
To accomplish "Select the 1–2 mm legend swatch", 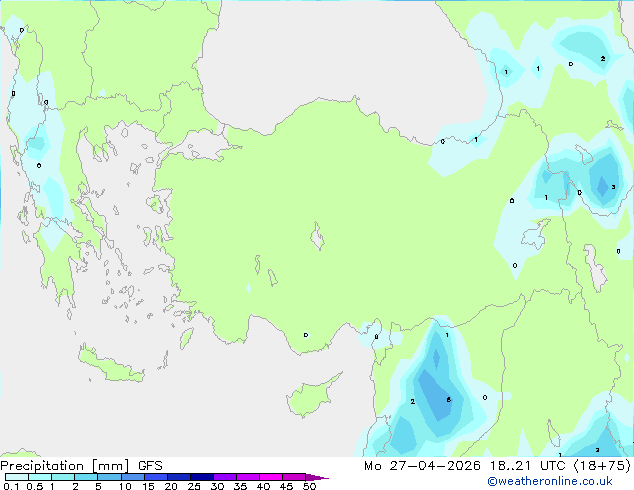I will 63,477.
